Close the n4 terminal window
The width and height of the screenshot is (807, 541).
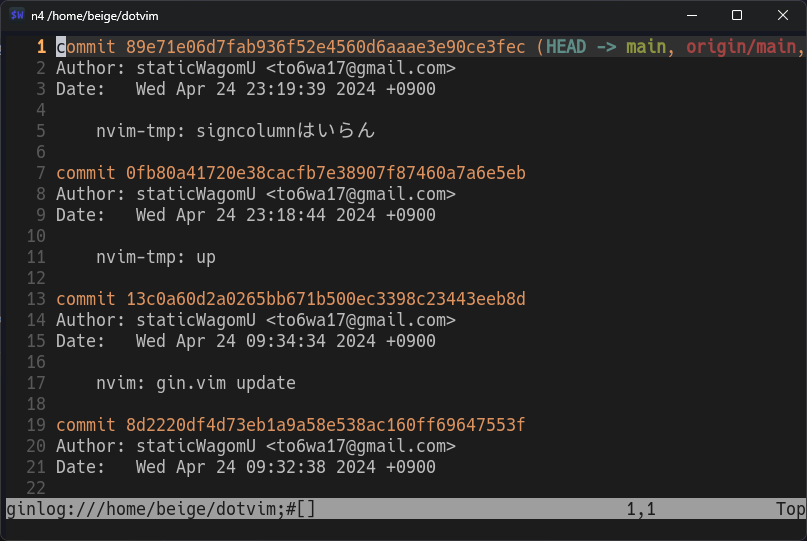[783, 15]
